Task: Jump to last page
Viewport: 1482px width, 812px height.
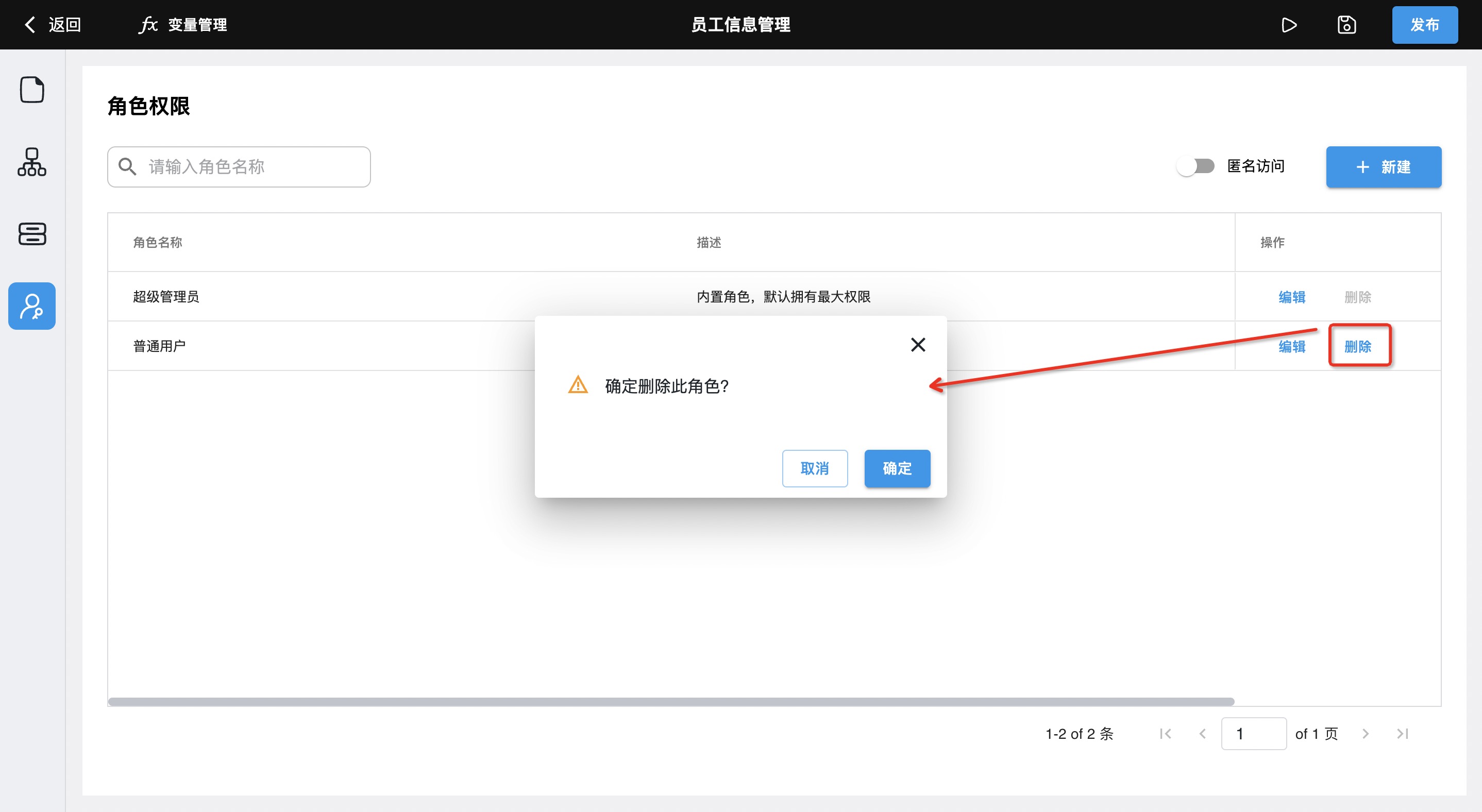Action: (x=1402, y=733)
